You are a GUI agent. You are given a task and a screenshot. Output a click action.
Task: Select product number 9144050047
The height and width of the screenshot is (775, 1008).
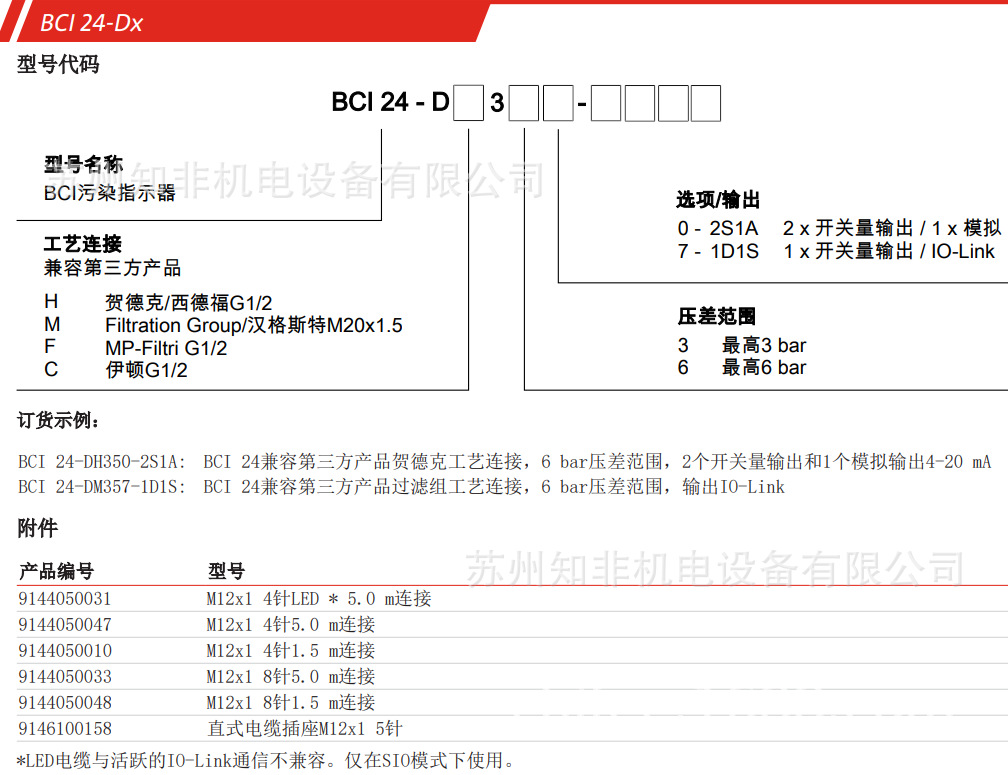65,625
